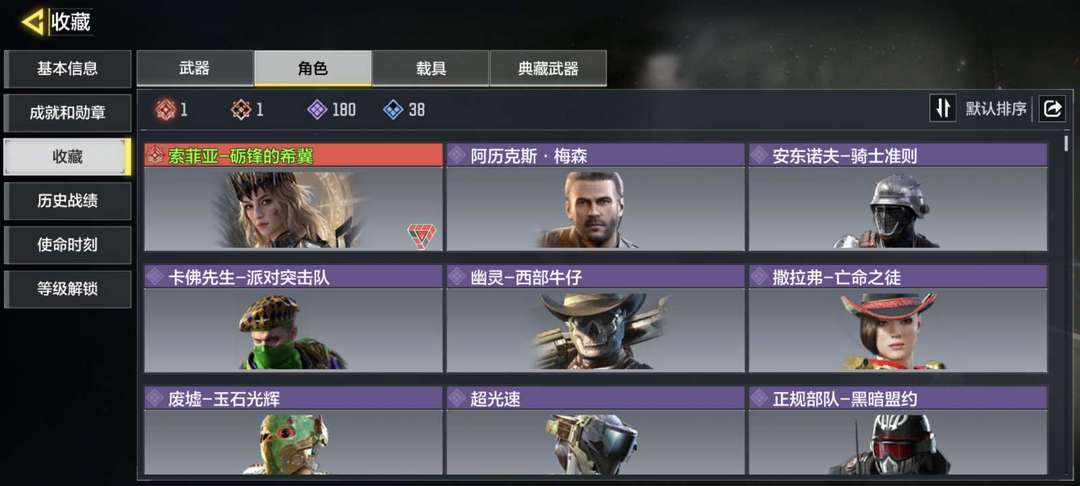Select the 撒拉弗-亡命之徒 character card
1080x486 pixels.
point(898,319)
